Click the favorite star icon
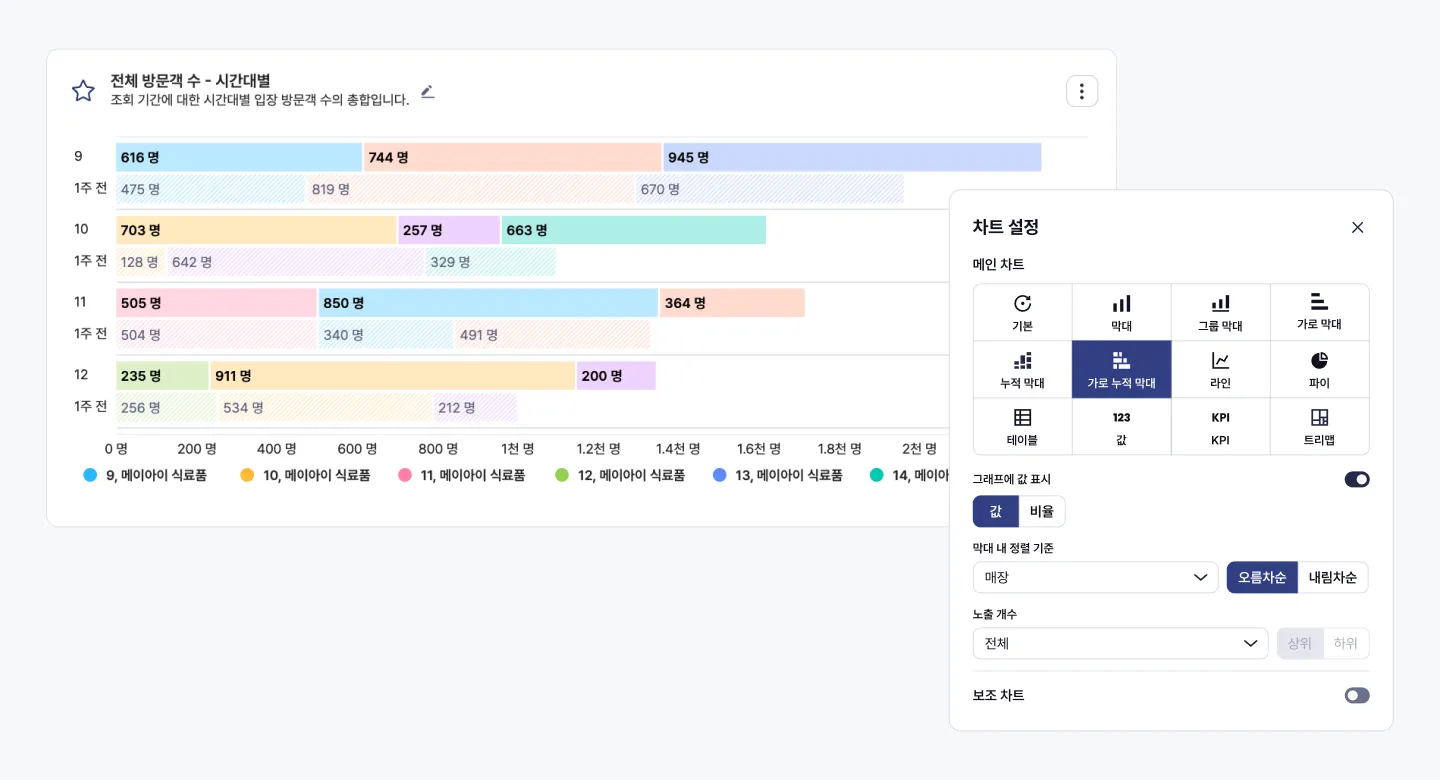Image resolution: width=1440 pixels, height=780 pixels. tap(83, 91)
